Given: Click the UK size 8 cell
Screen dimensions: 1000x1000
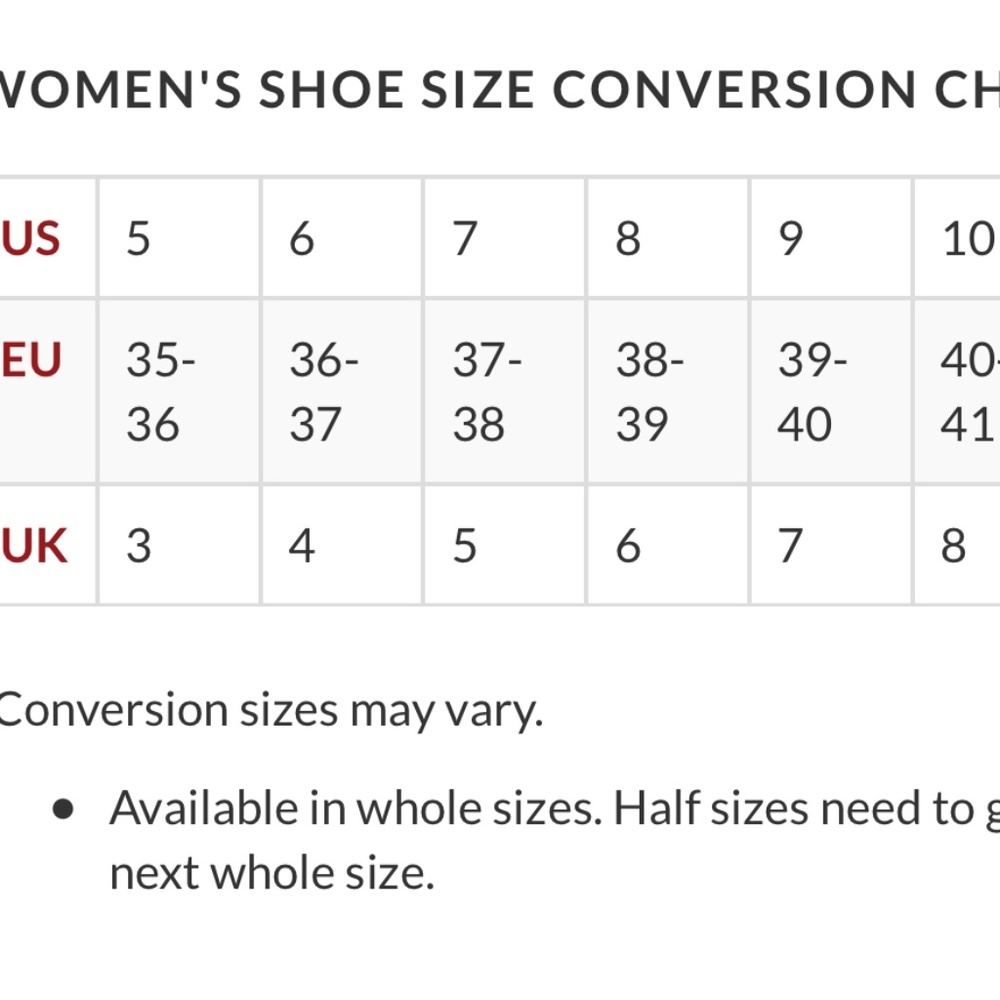Looking at the screenshot, I should (957, 545).
